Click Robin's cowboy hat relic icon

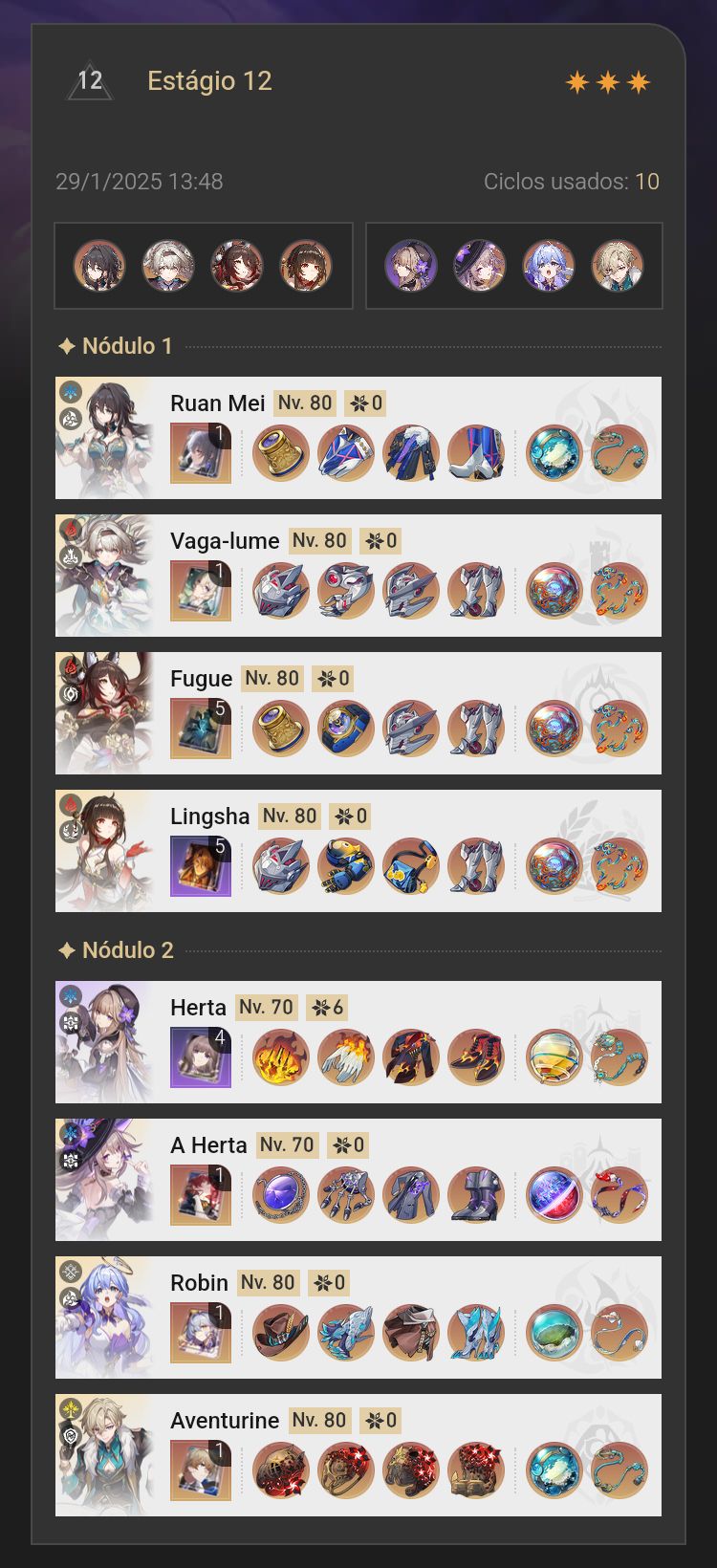[x=281, y=1333]
